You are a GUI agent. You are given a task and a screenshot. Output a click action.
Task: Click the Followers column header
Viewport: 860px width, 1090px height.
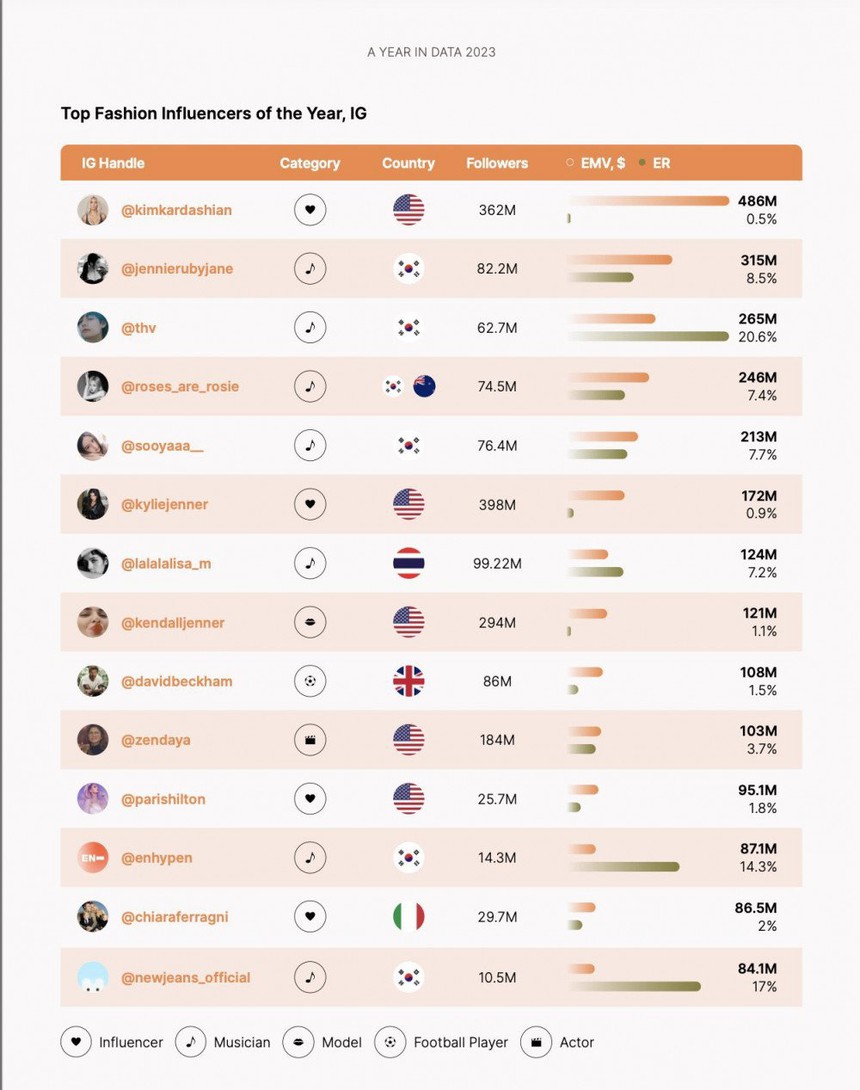497,163
